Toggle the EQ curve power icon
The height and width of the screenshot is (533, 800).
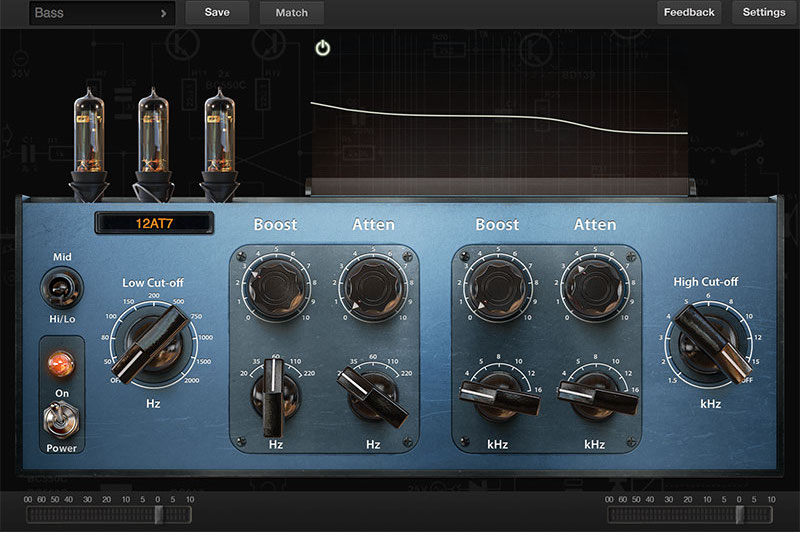click(322, 48)
